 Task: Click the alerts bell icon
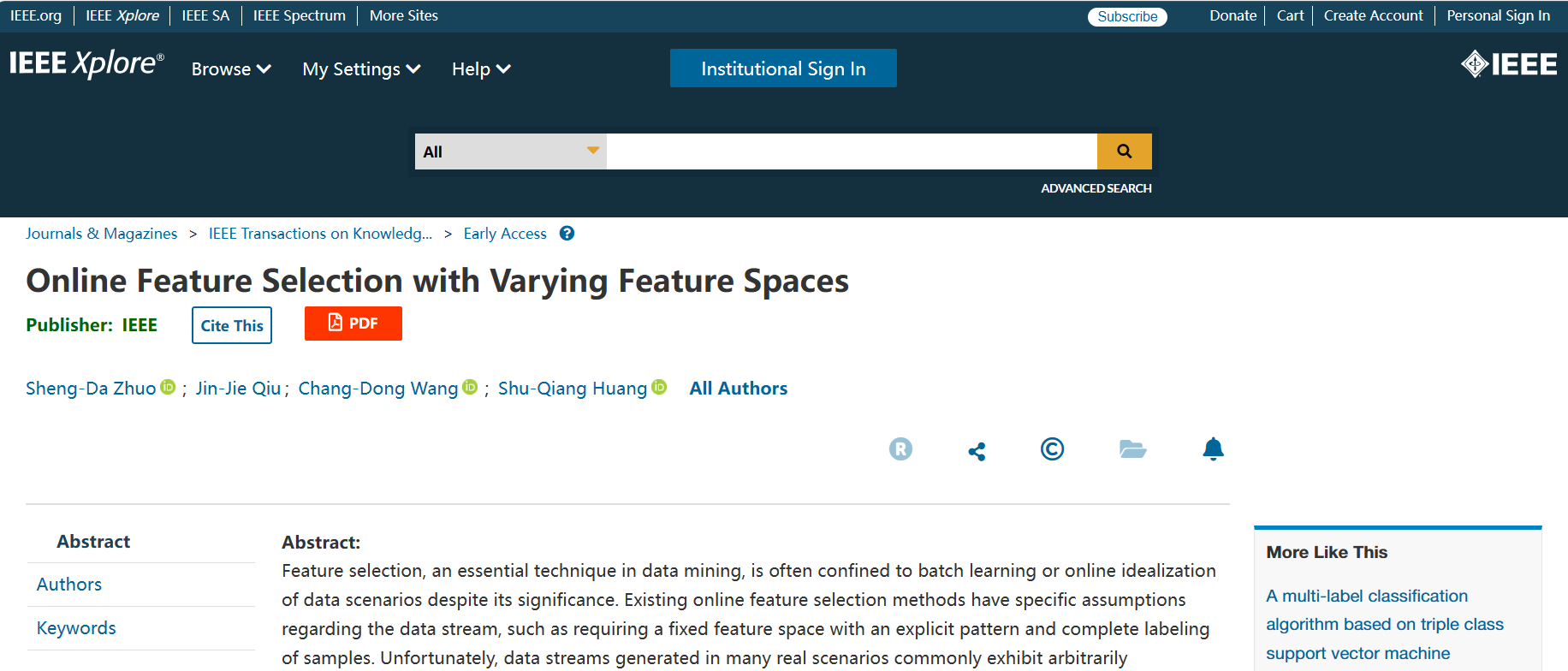pos(1213,448)
